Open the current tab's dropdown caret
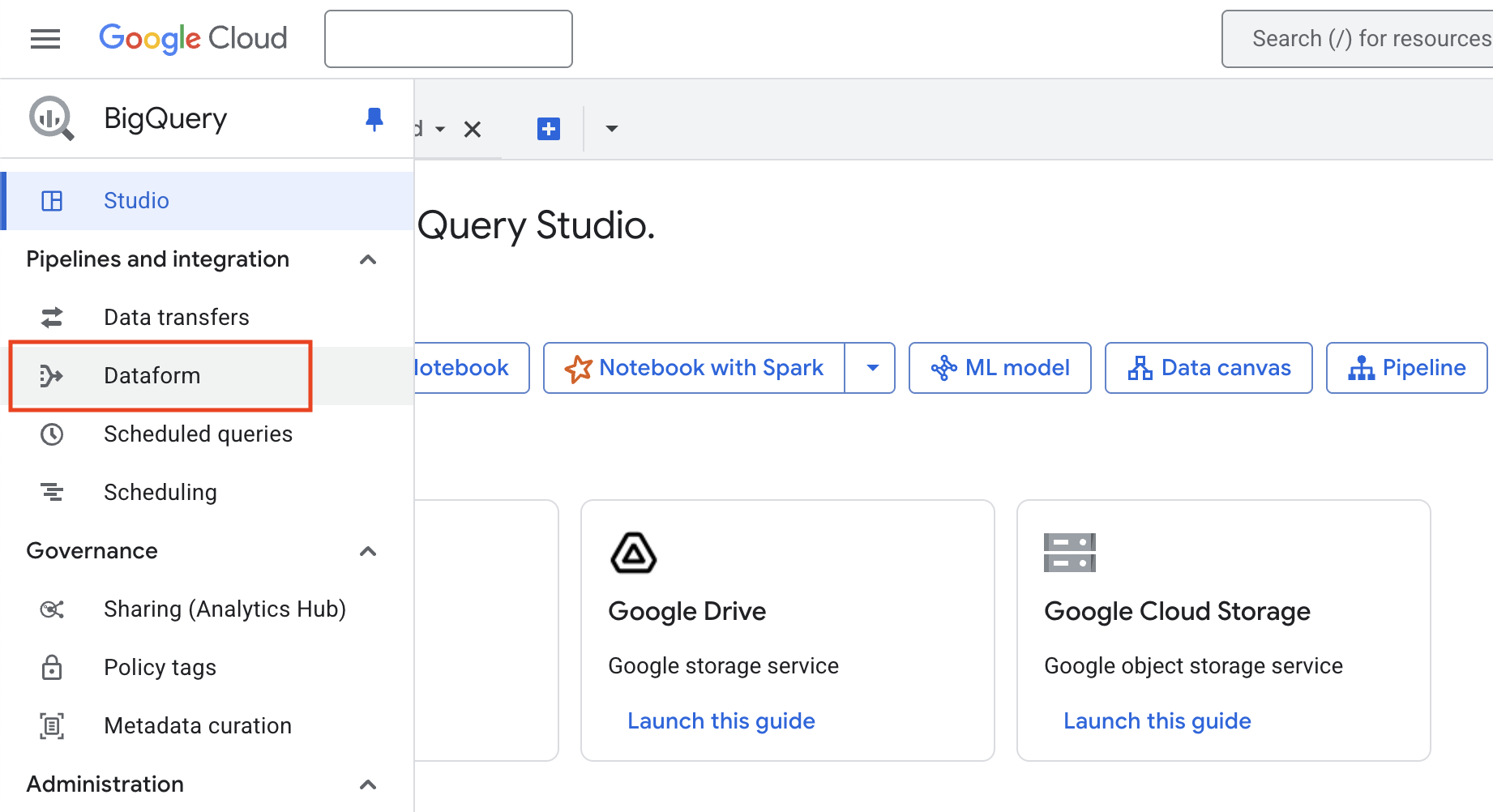This screenshot has height=812, width=1493. coord(440,129)
